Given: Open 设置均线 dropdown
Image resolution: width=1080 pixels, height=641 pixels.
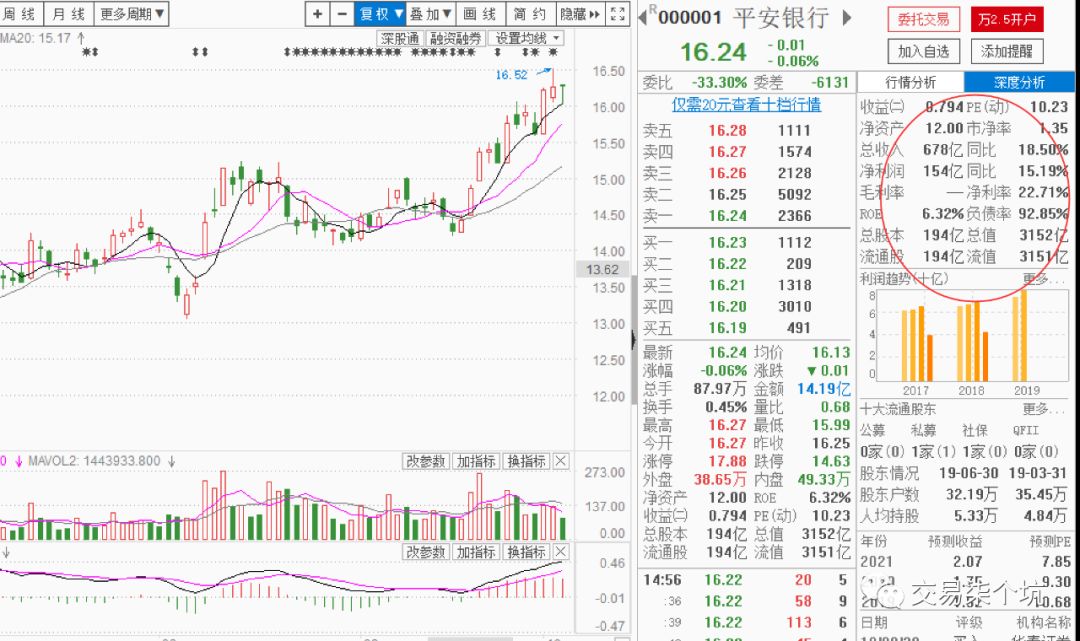Looking at the screenshot, I should [528, 39].
